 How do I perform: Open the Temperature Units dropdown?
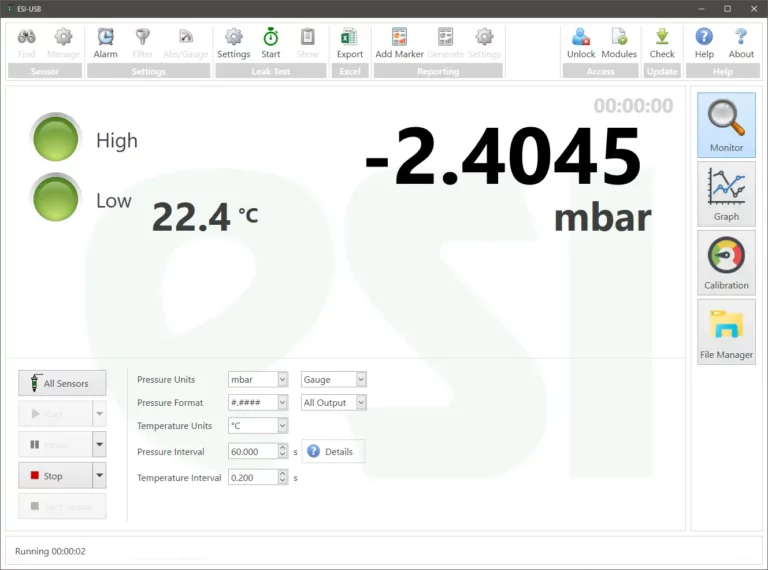click(x=258, y=426)
